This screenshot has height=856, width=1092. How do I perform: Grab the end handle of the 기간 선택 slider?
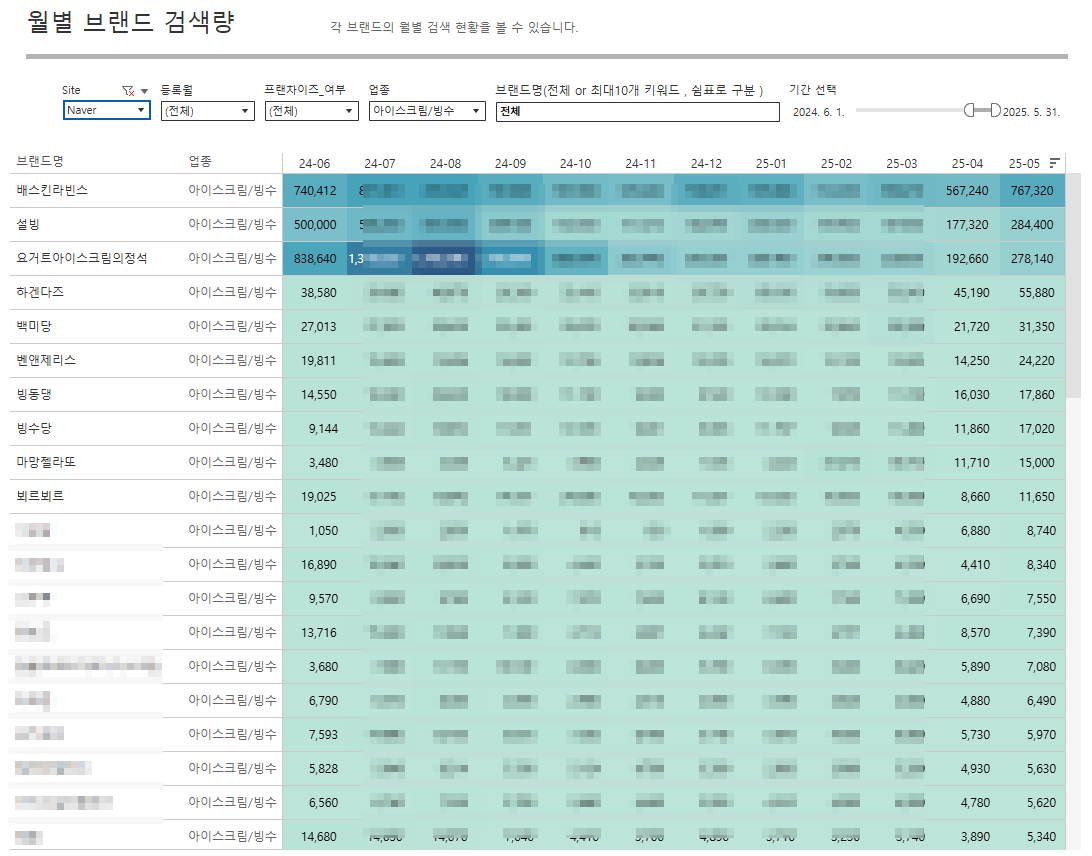pyautogui.click(x=995, y=110)
